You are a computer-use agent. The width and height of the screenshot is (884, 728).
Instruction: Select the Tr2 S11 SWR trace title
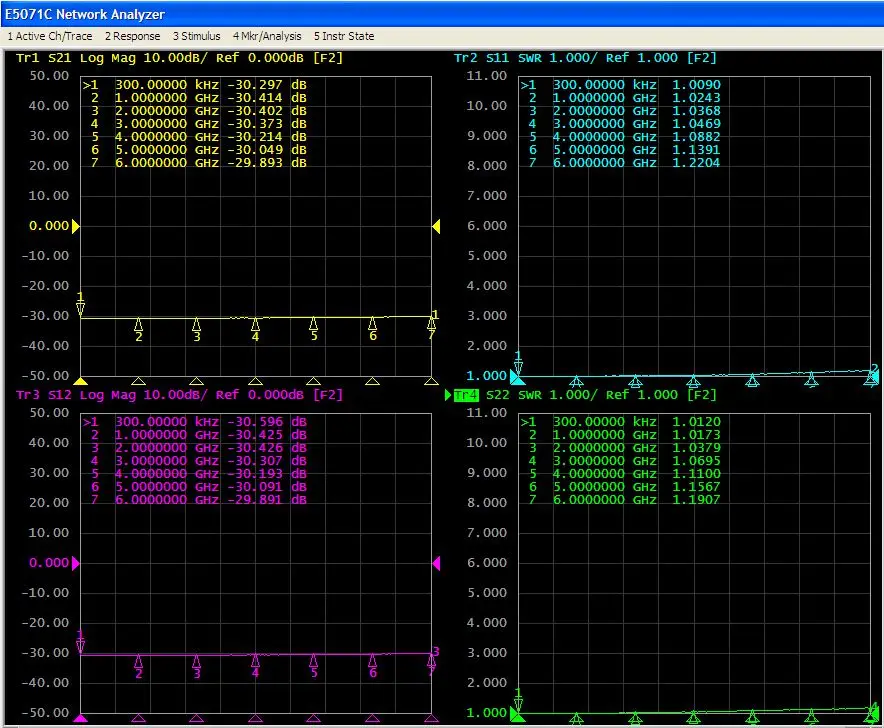585,58
